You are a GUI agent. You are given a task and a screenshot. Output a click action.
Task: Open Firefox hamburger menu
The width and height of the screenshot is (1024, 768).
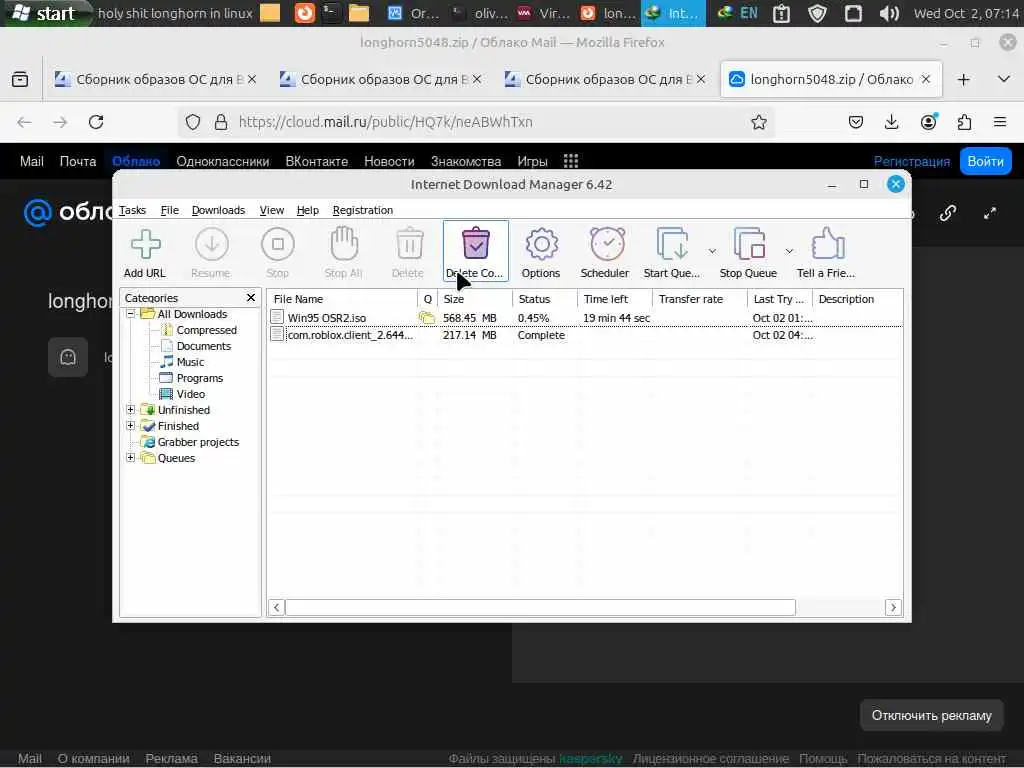pyautogui.click(x=1000, y=122)
